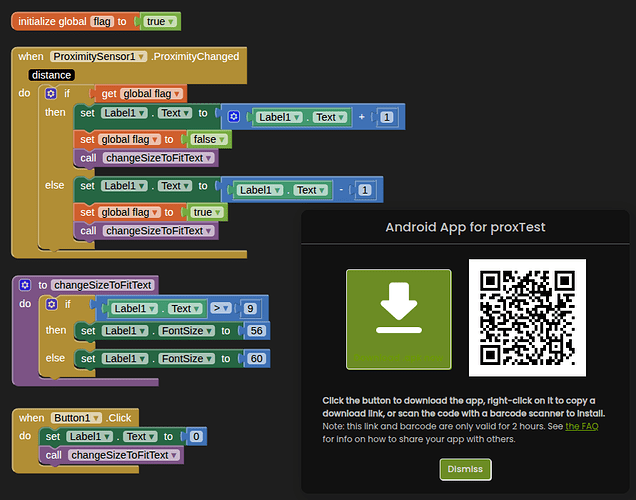Select the number 0 in the Button1 Click block

[197, 437]
